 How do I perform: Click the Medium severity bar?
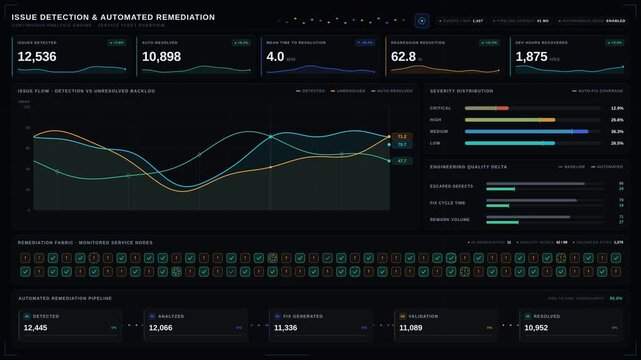[x=527, y=132]
